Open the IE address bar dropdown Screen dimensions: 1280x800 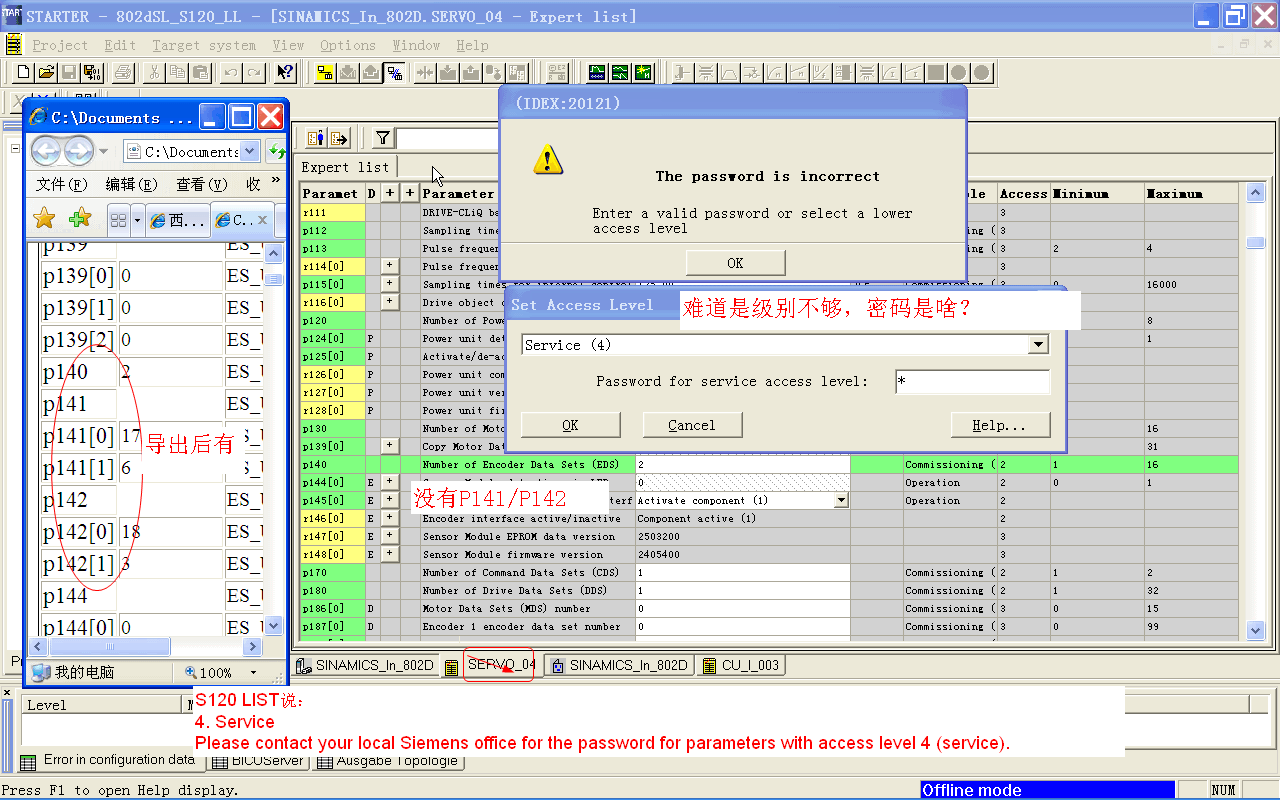[x=249, y=152]
